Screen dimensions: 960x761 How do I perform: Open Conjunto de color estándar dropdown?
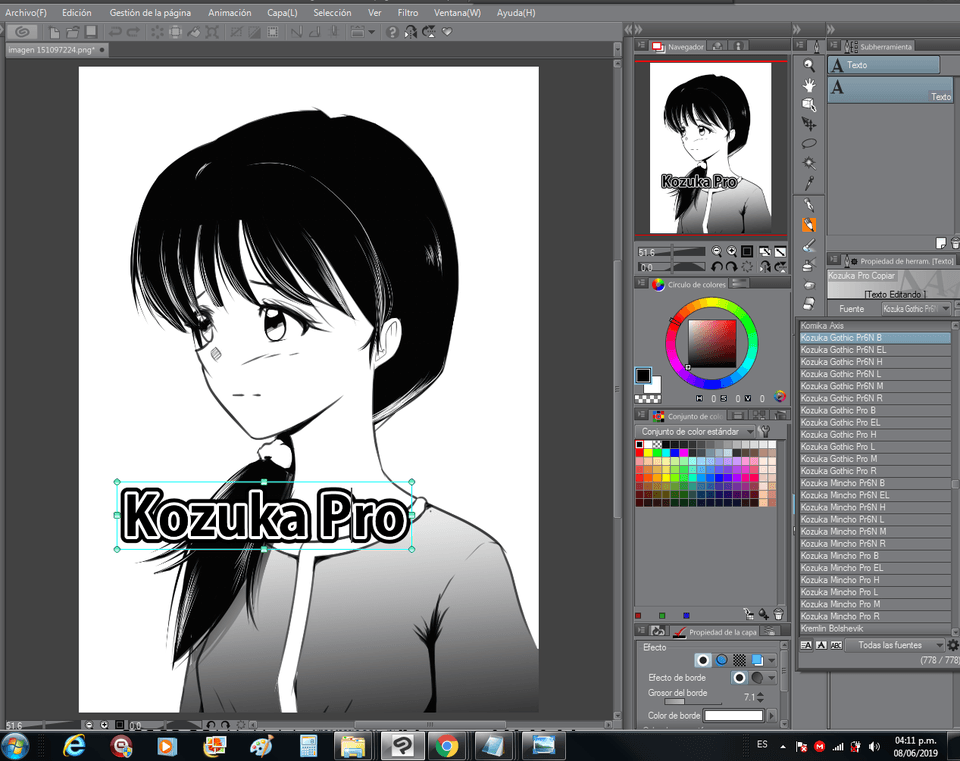[x=695, y=431]
